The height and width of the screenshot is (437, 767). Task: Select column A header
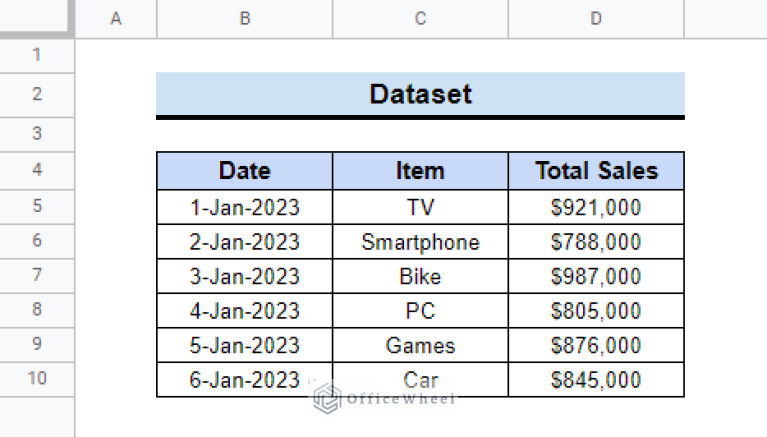point(116,19)
